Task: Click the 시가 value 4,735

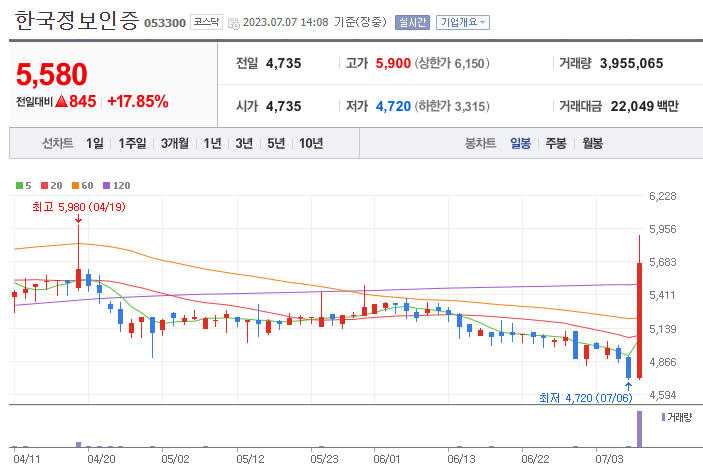Action: [283, 107]
